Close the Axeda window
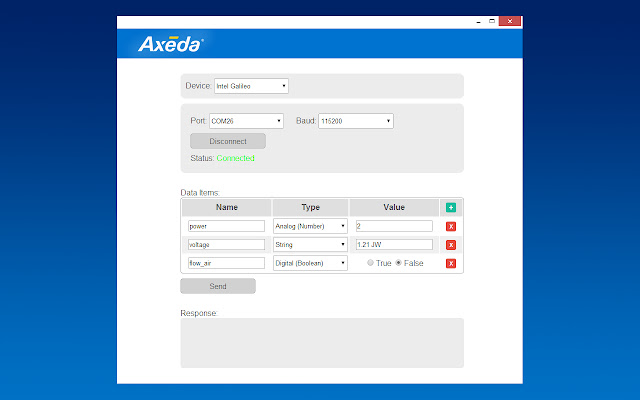 click(510, 21)
